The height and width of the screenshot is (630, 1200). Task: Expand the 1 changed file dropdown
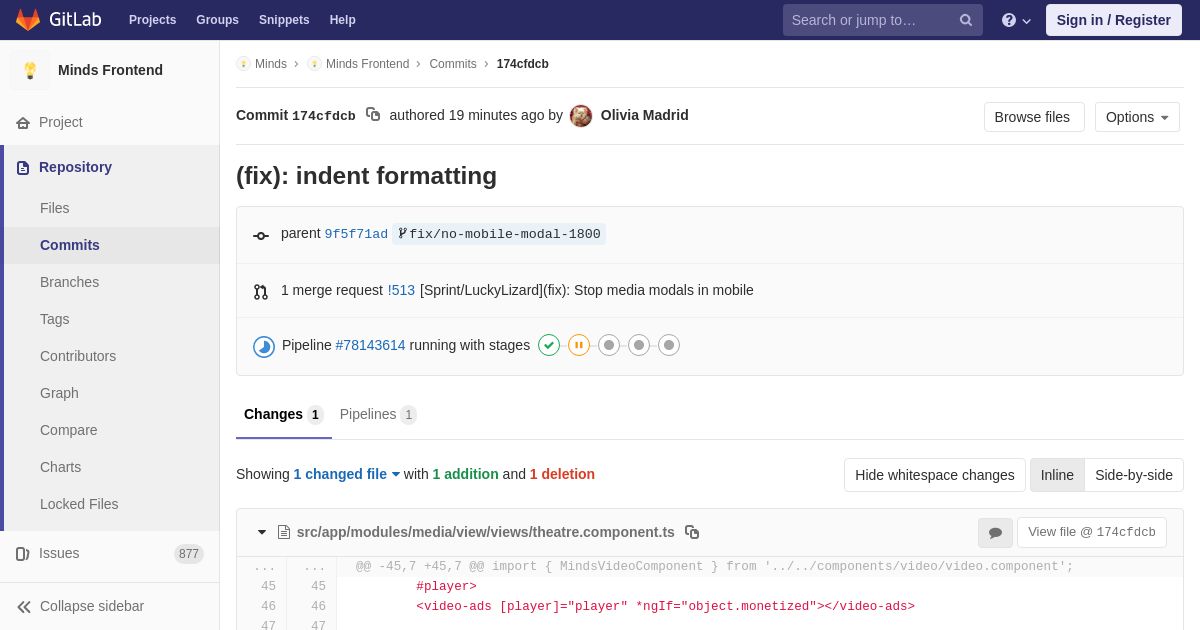click(x=347, y=474)
